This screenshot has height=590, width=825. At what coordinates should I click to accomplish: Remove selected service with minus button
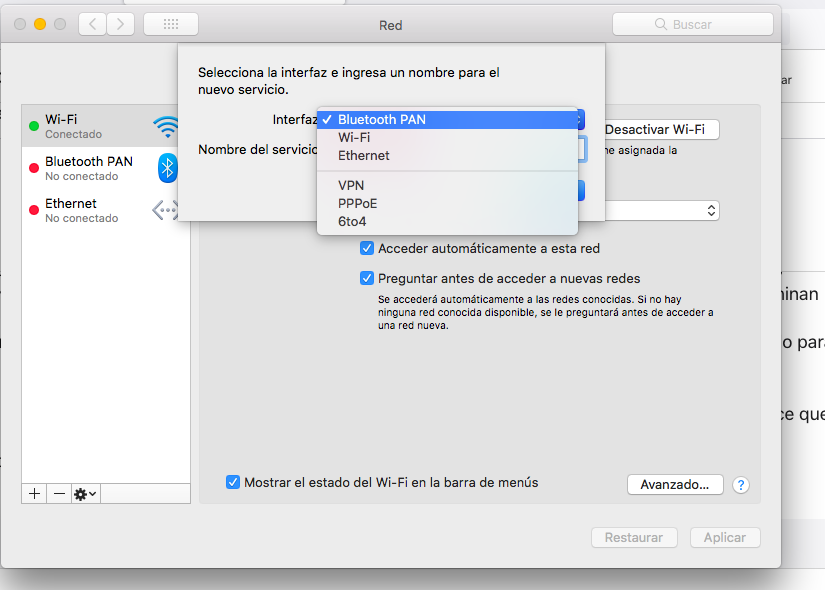[x=59, y=494]
